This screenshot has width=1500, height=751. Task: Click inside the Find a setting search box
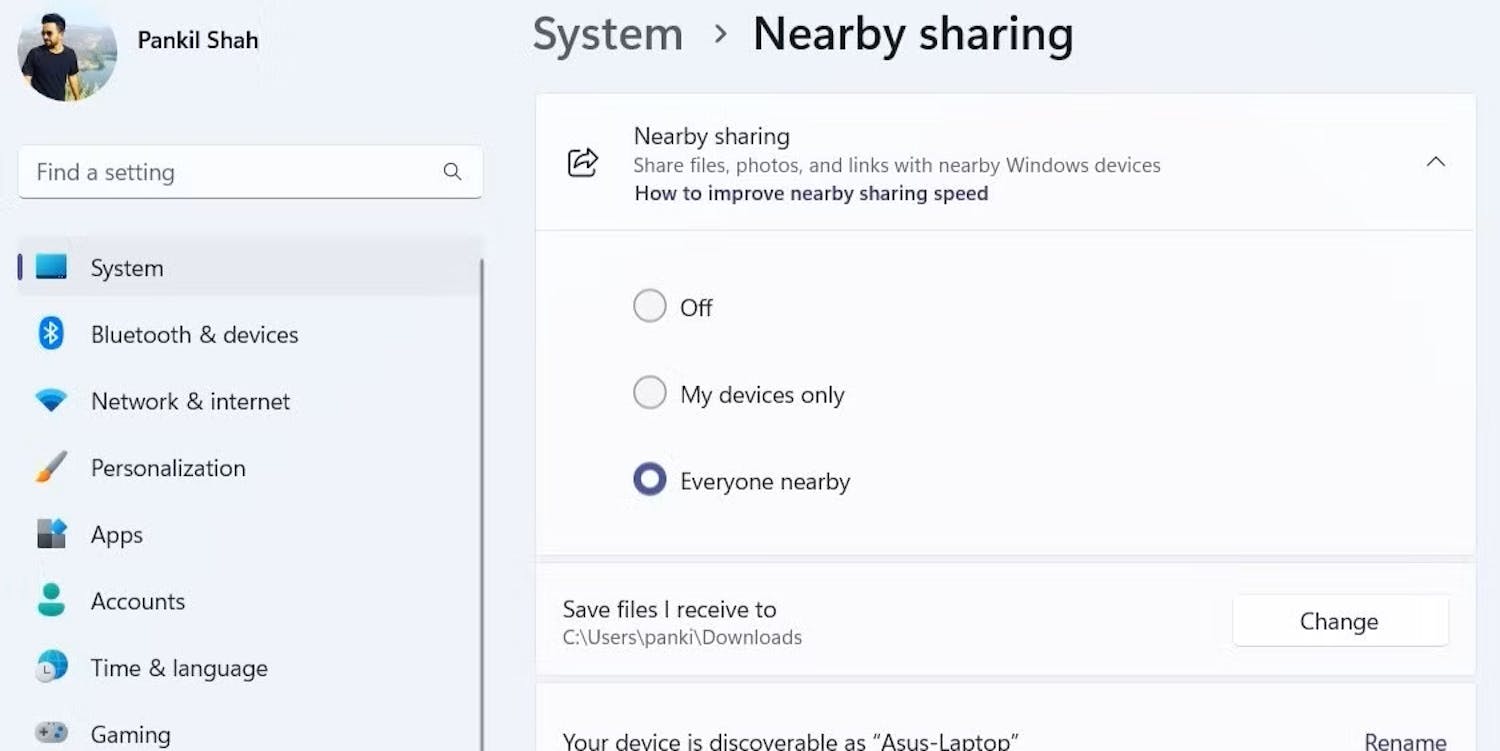(200, 172)
